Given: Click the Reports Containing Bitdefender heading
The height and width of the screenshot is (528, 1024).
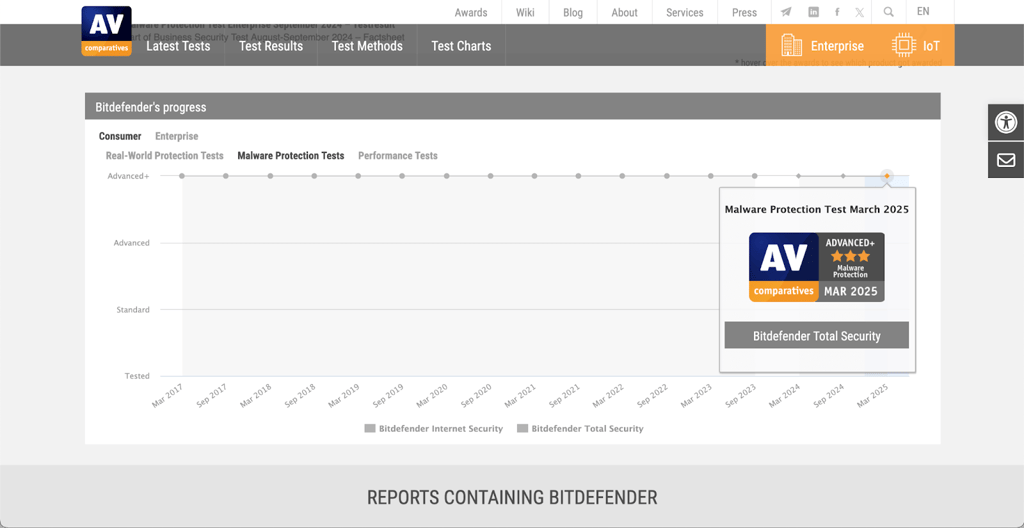Looking at the screenshot, I should [x=512, y=497].
